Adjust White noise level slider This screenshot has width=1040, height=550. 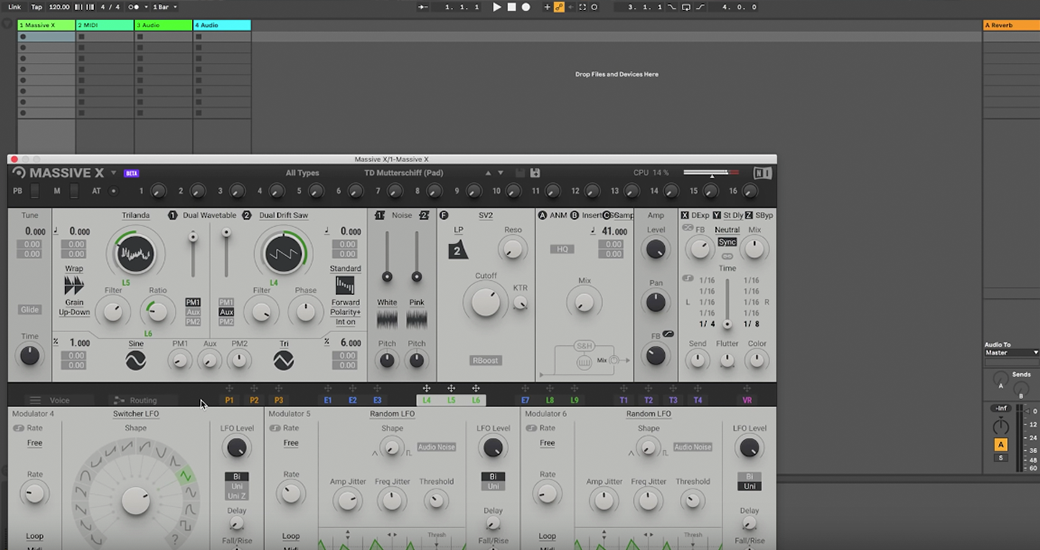(387, 277)
